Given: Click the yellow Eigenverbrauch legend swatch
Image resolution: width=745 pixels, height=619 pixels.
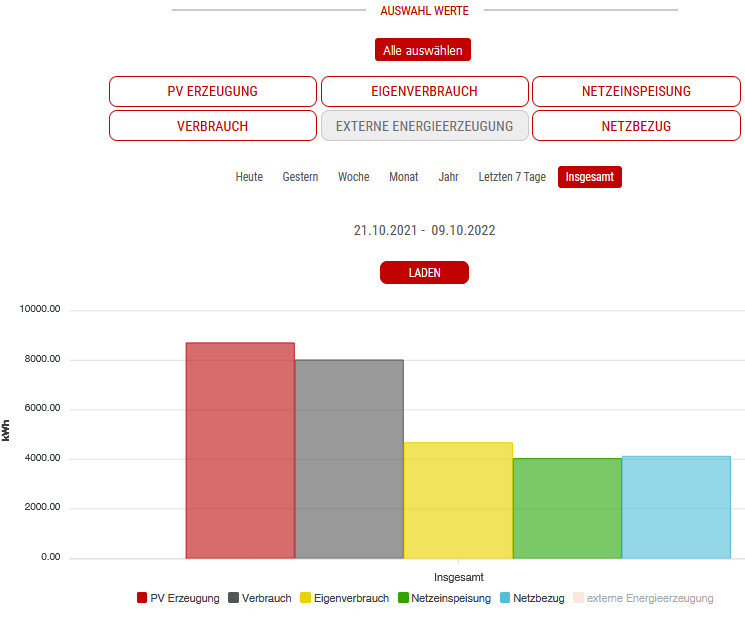Looking at the screenshot, I should tap(304, 598).
